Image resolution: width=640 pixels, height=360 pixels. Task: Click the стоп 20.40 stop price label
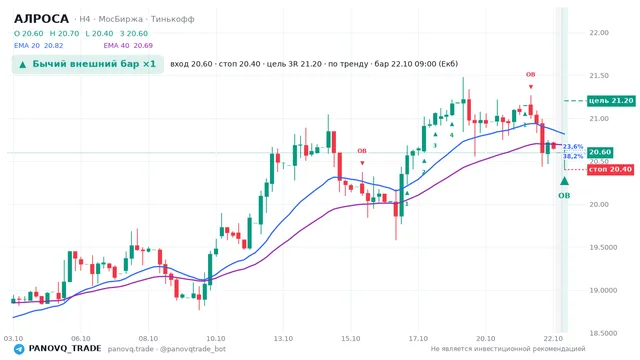611,169
